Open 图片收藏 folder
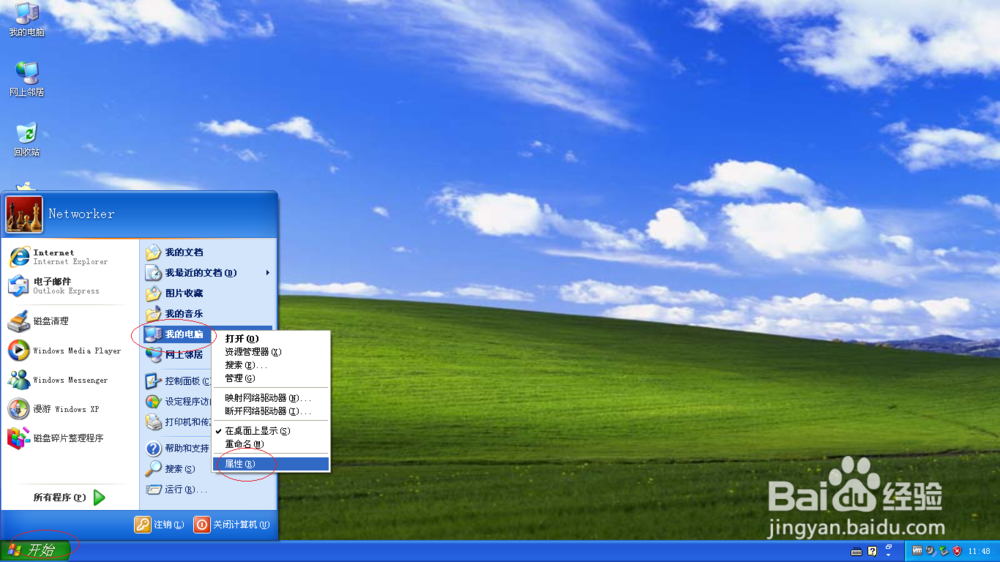This screenshot has height=562, width=1000. 209,293
